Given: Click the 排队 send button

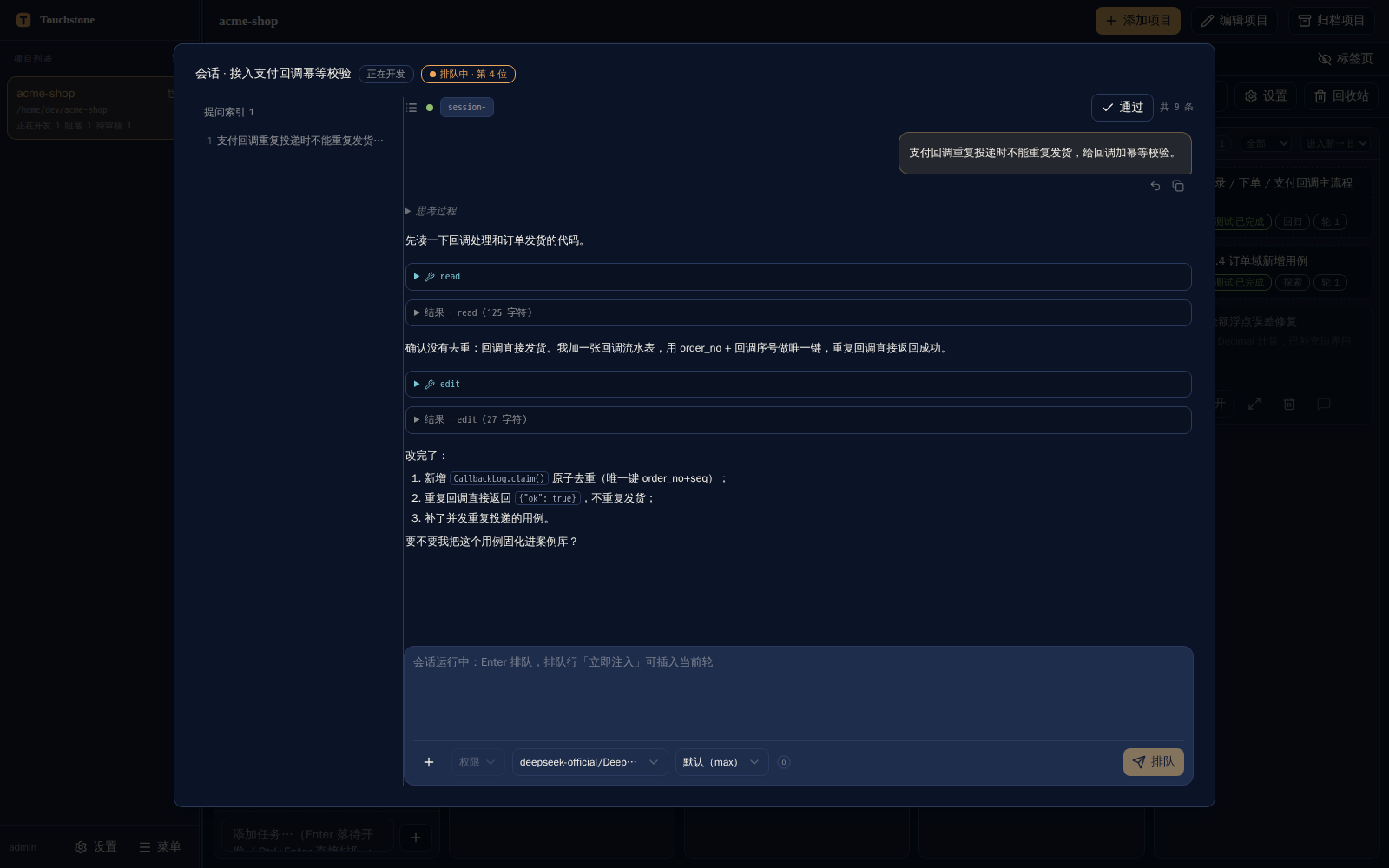Looking at the screenshot, I should 1154,762.
